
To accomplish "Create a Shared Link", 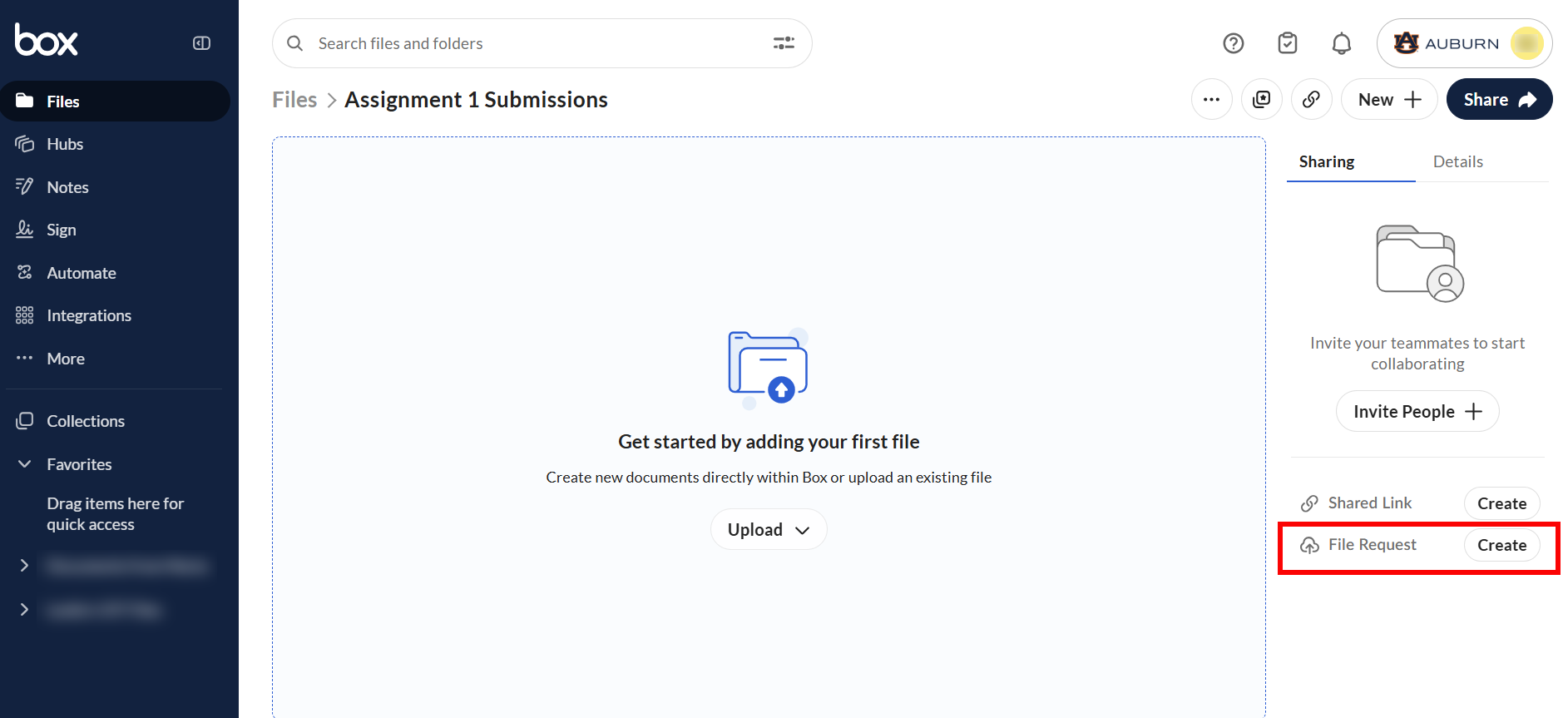I will (x=1501, y=503).
